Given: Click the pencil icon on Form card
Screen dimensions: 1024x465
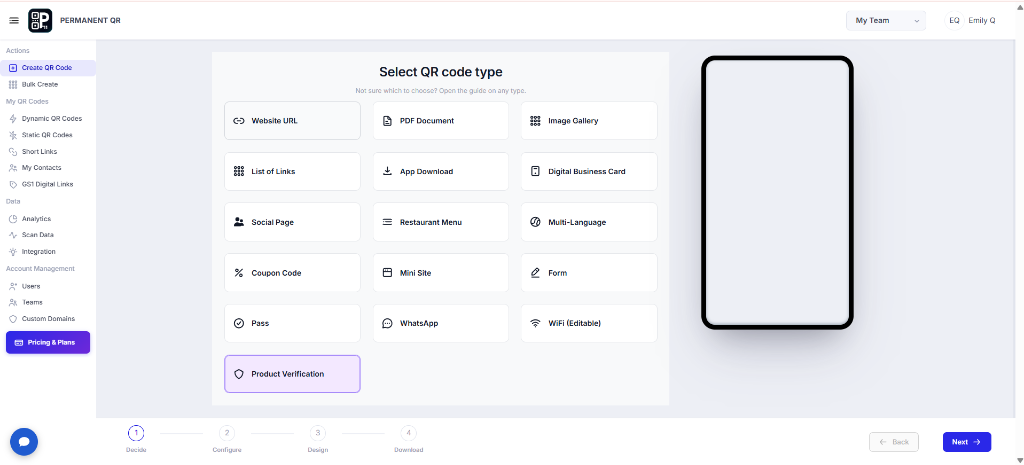Looking at the screenshot, I should click(536, 273).
